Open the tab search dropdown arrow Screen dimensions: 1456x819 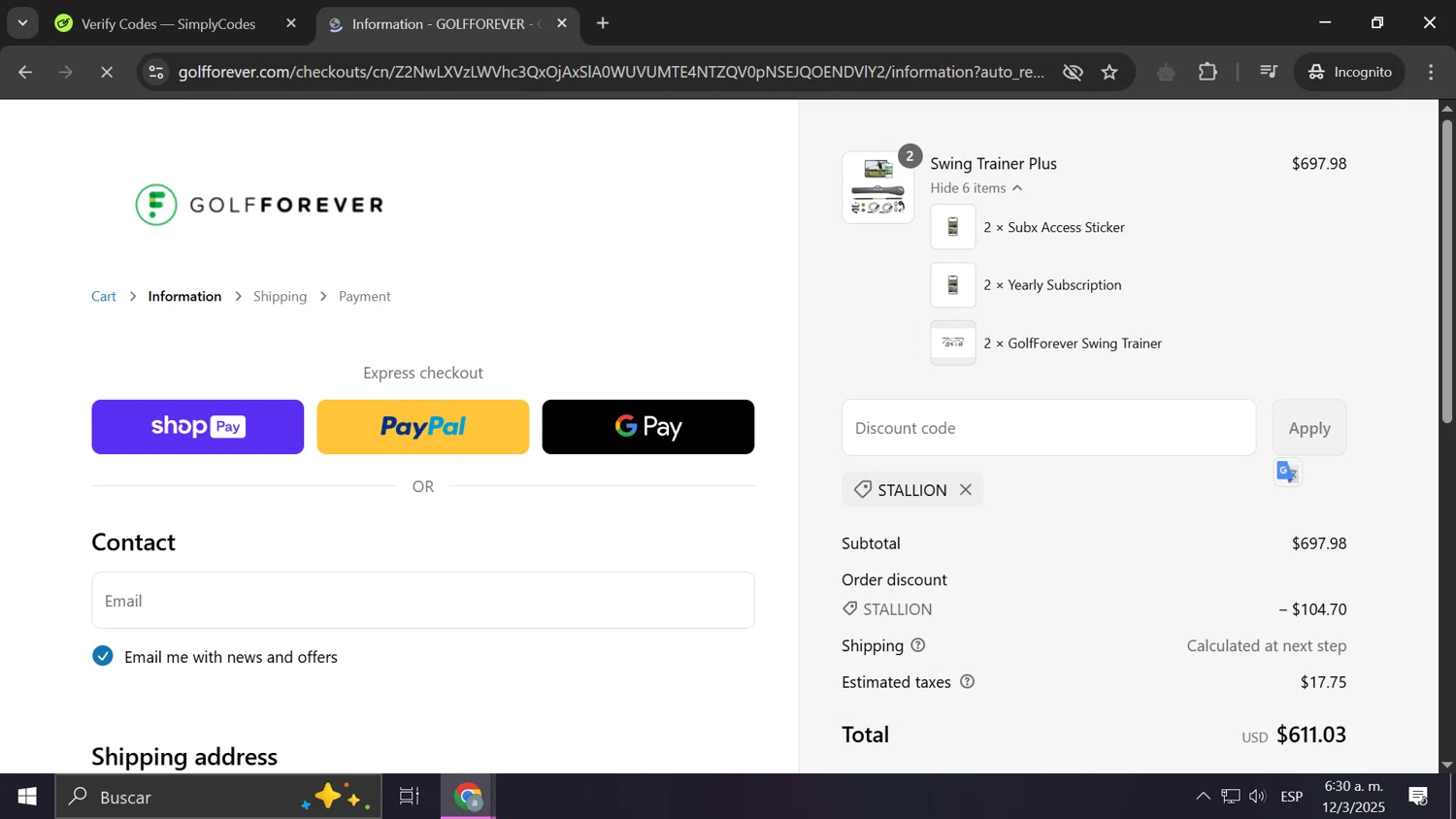coord(22,22)
